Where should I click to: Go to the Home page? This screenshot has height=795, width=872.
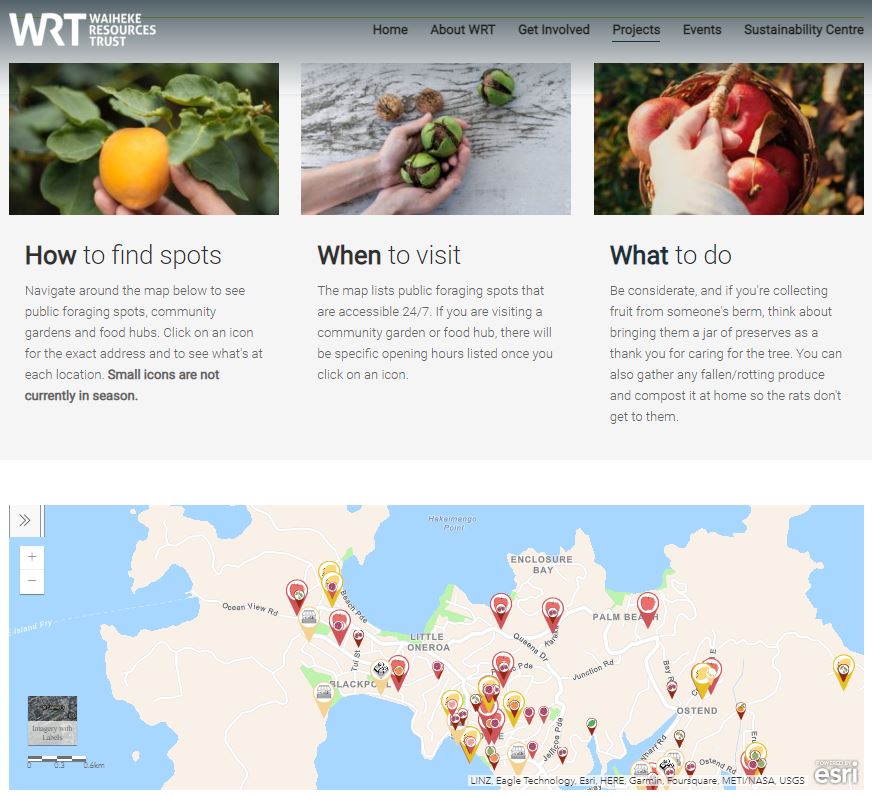pos(390,29)
